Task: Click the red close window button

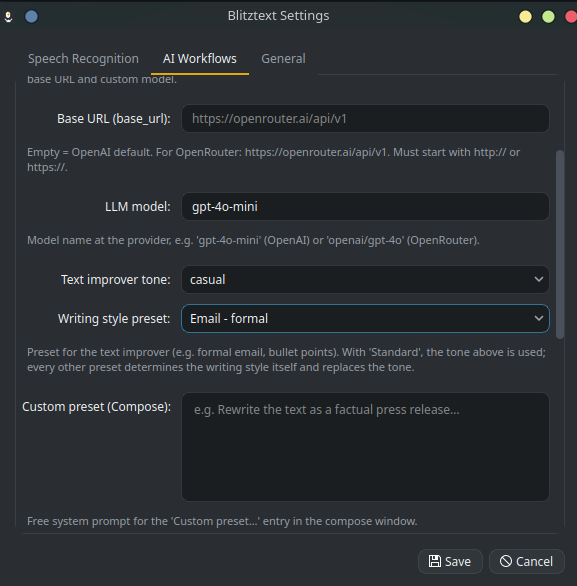Action: 571,16
